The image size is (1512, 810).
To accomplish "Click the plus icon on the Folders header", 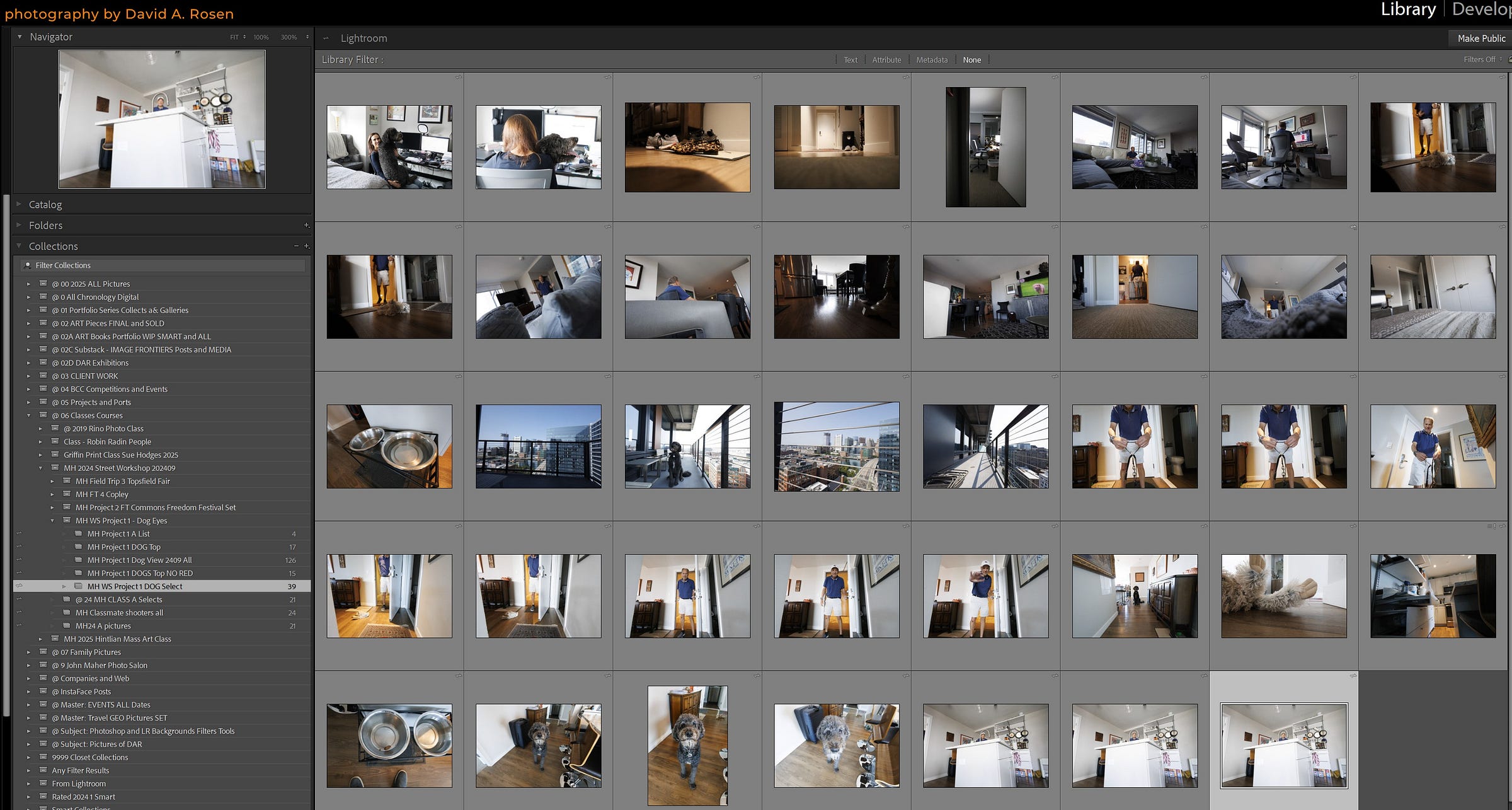I will pos(307,225).
